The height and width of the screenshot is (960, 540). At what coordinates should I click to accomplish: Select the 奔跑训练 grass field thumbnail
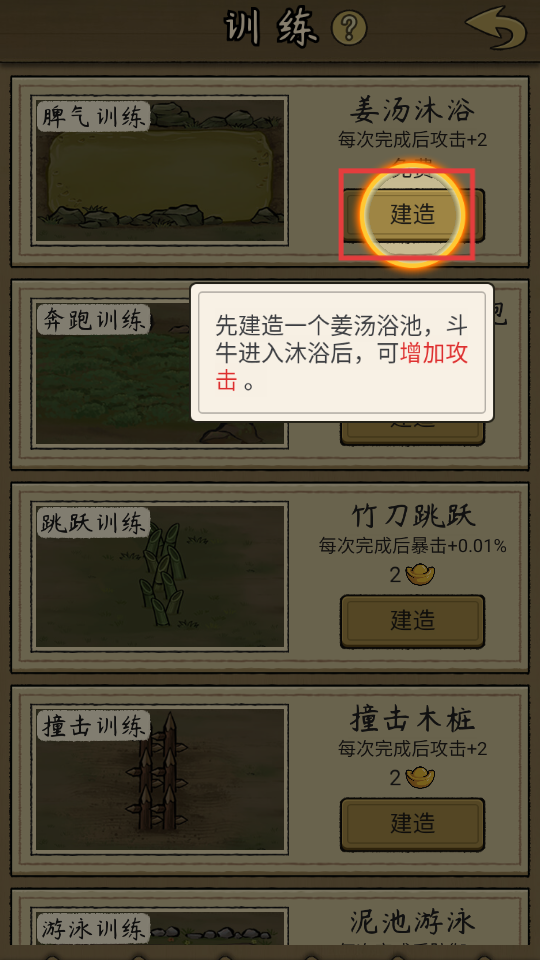[113, 373]
